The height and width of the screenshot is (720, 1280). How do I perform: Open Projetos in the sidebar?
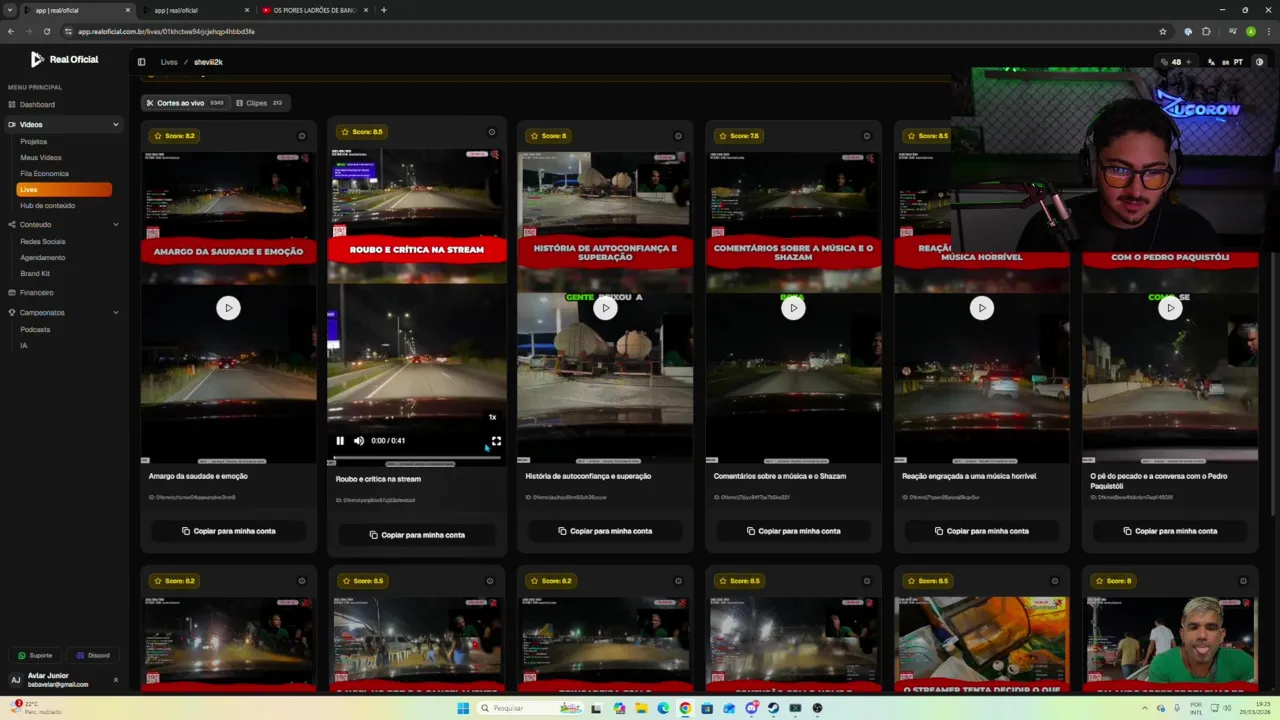(x=34, y=142)
